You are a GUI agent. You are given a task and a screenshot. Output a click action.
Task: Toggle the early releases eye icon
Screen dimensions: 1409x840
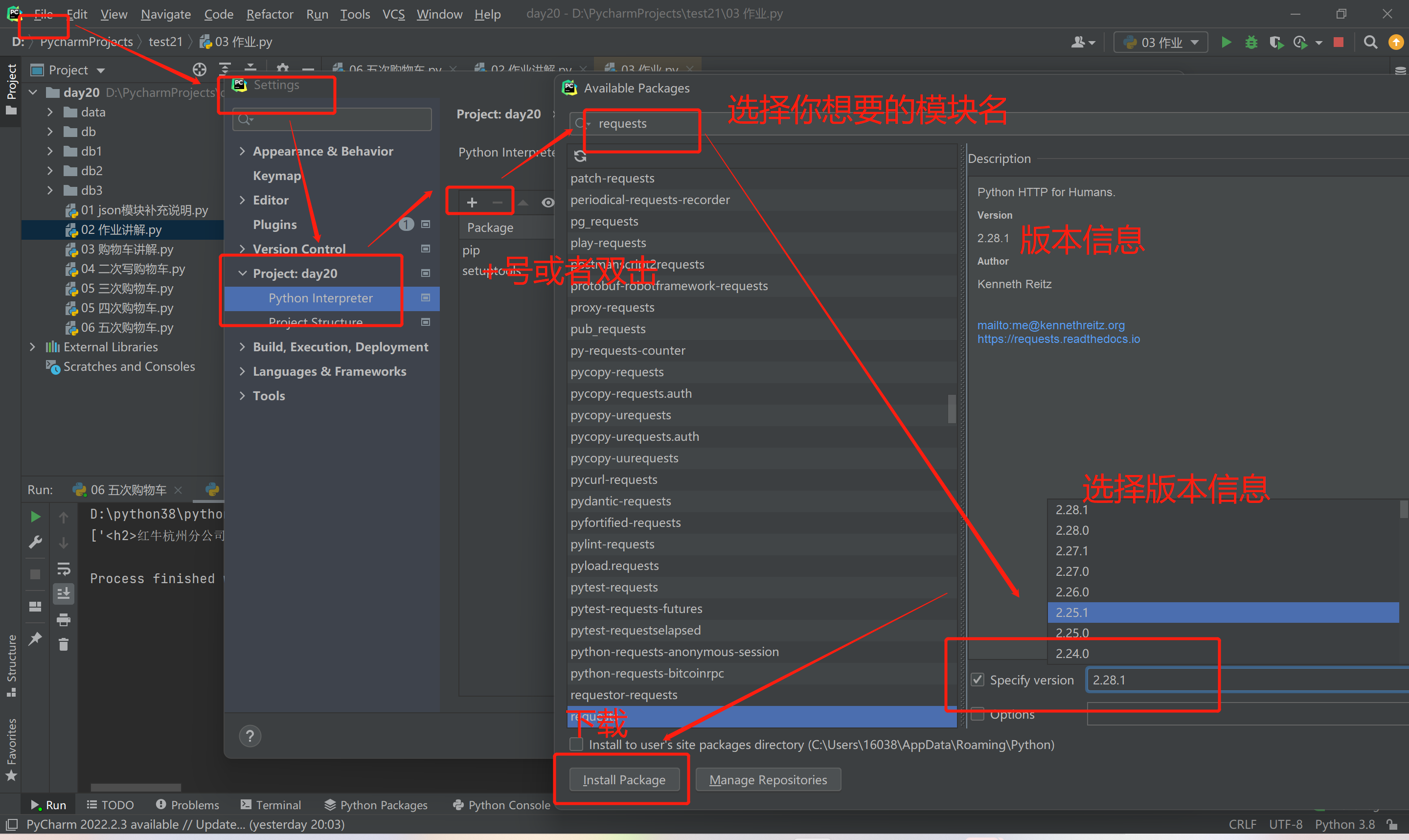coord(547,202)
